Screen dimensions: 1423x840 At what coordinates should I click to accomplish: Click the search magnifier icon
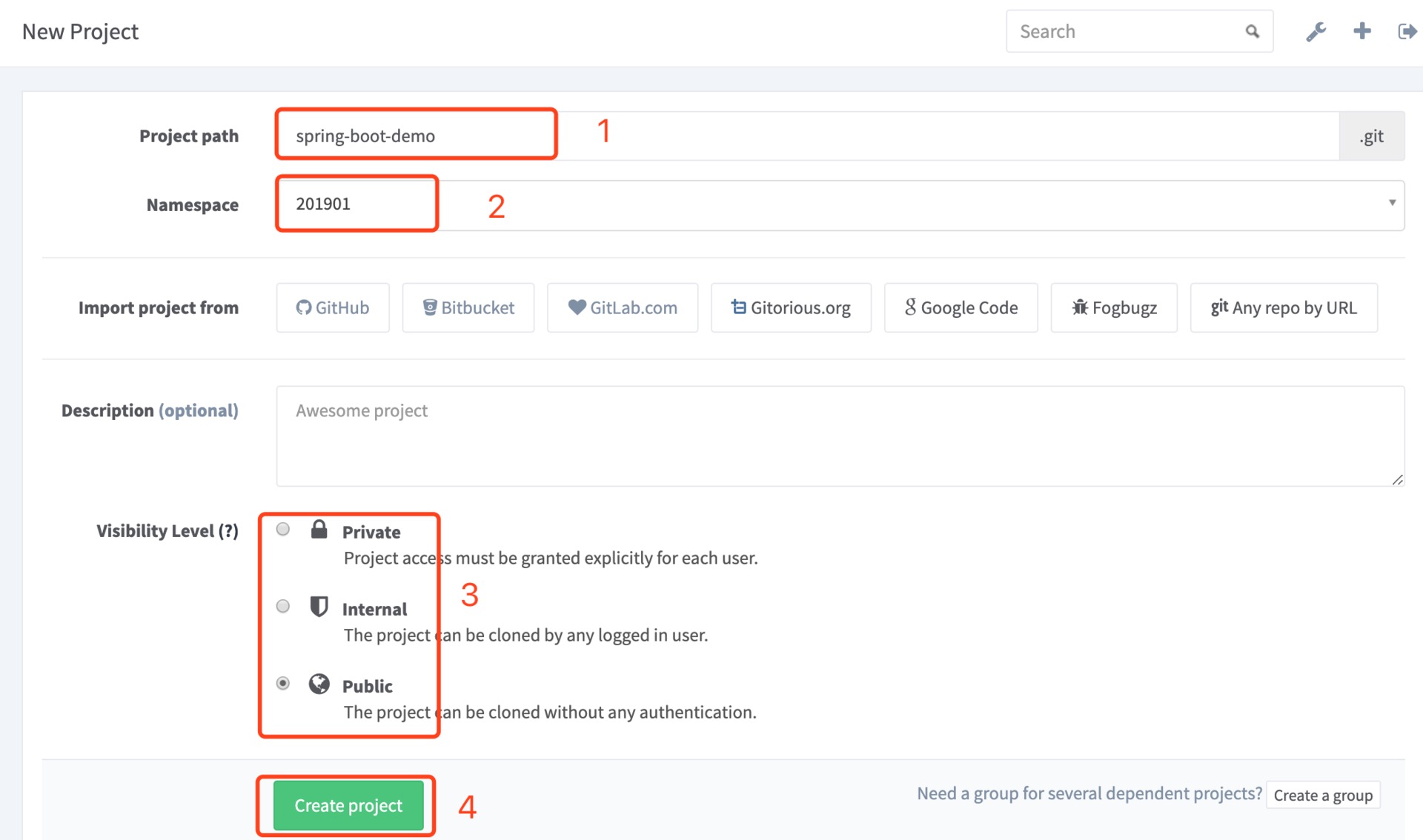(x=1252, y=31)
